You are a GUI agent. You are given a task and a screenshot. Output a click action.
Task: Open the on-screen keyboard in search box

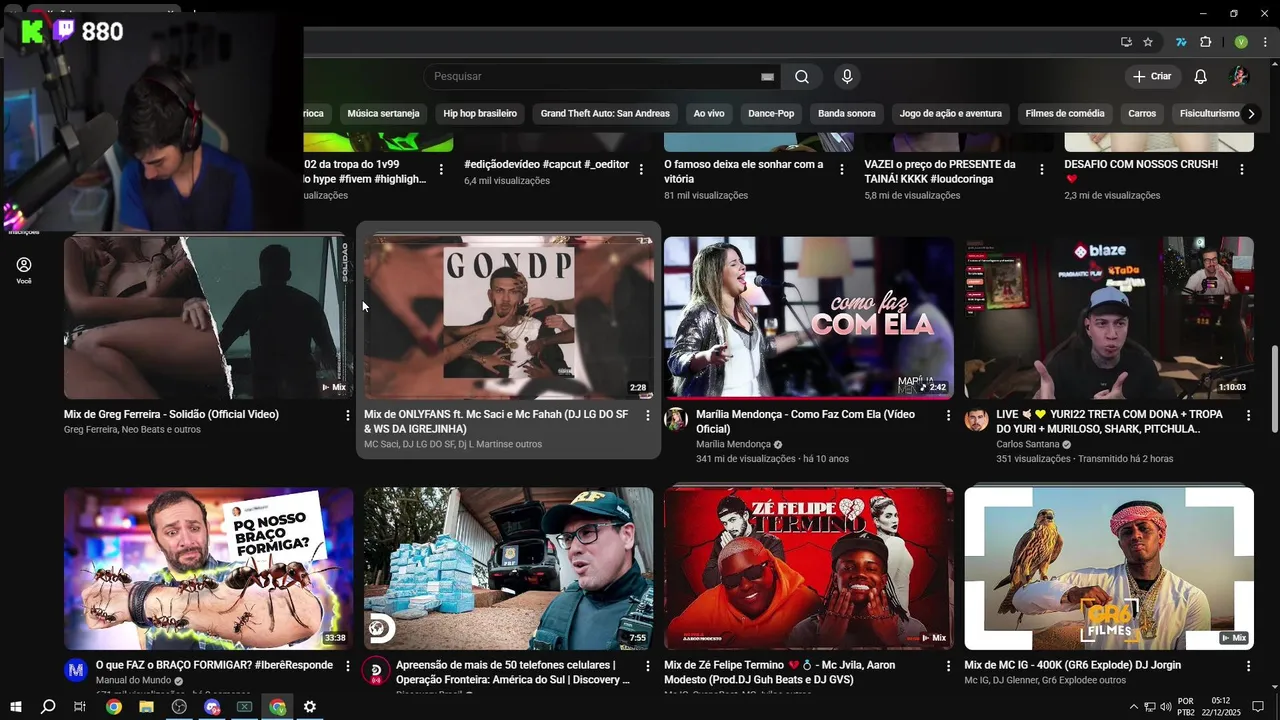point(767,77)
